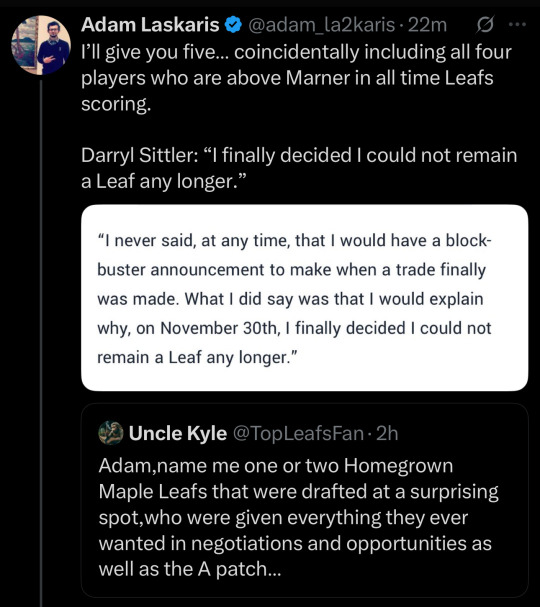Click the Adam Laskaris display name
The image size is (540, 607).
(x=150, y=25)
